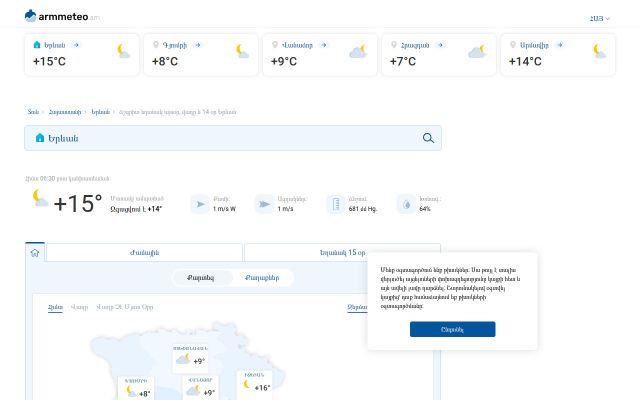The width and height of the screenshot is (640, 400).
Task: Accept cookies with the blue Ընդունել button
Action: pyautogui.click(x=452, y=329)
